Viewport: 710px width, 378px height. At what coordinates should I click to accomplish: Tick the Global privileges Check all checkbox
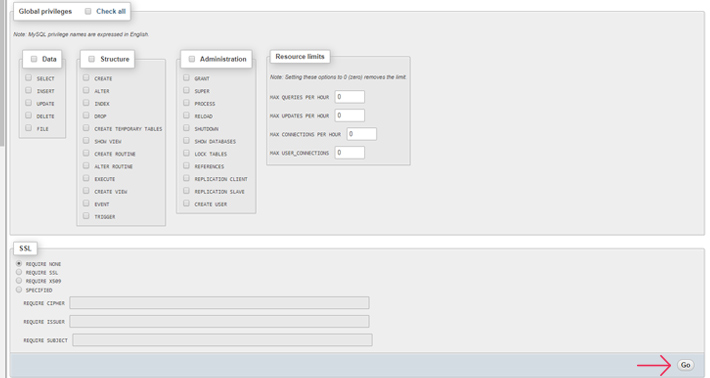(x=88, y=11)
